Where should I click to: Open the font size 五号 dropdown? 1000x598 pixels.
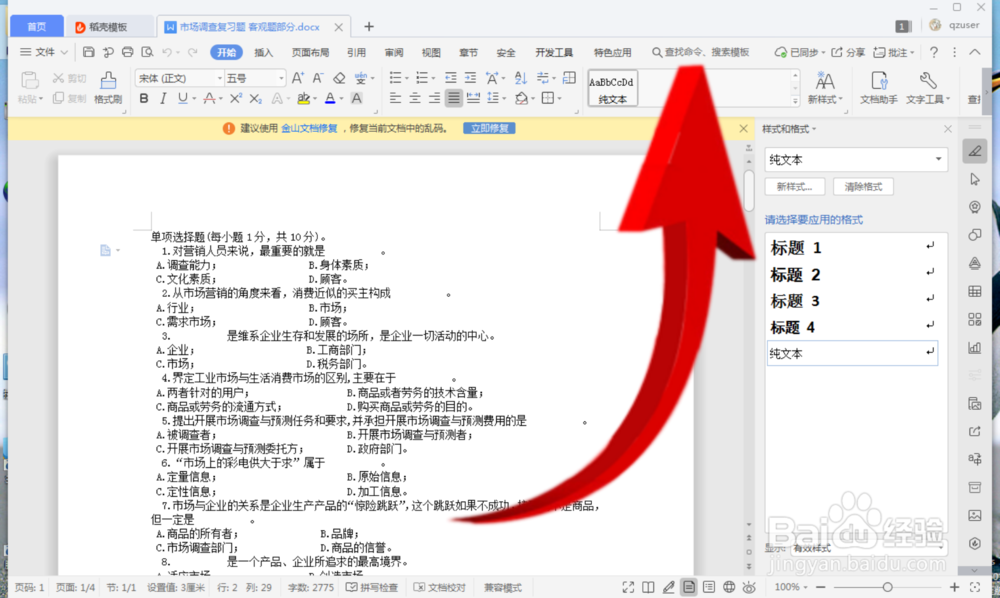coord(281,79)
